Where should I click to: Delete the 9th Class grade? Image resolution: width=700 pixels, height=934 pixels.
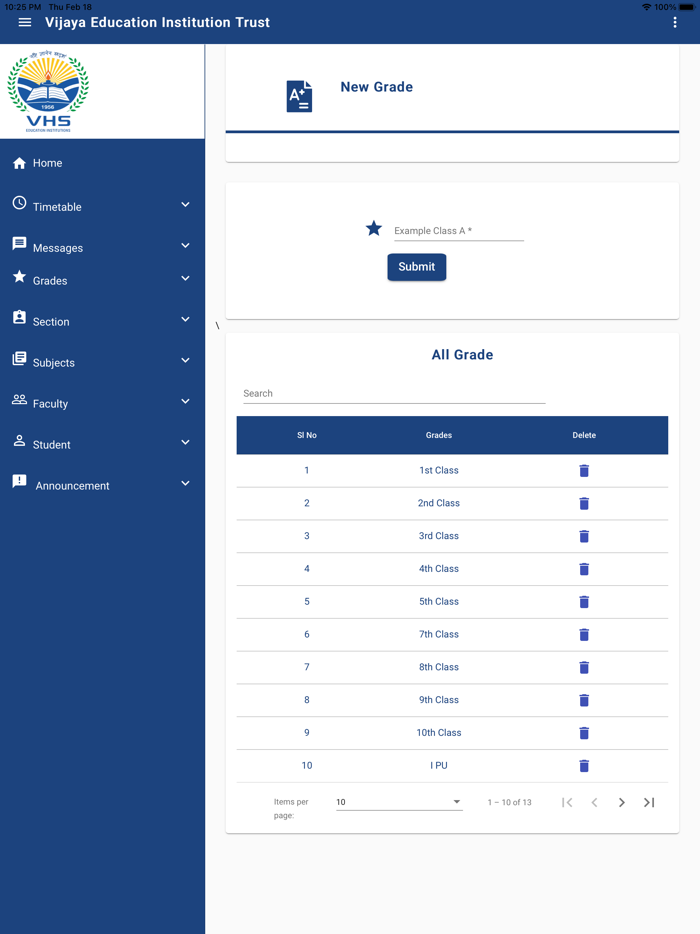pyautogui.click(x=584, y=700)
